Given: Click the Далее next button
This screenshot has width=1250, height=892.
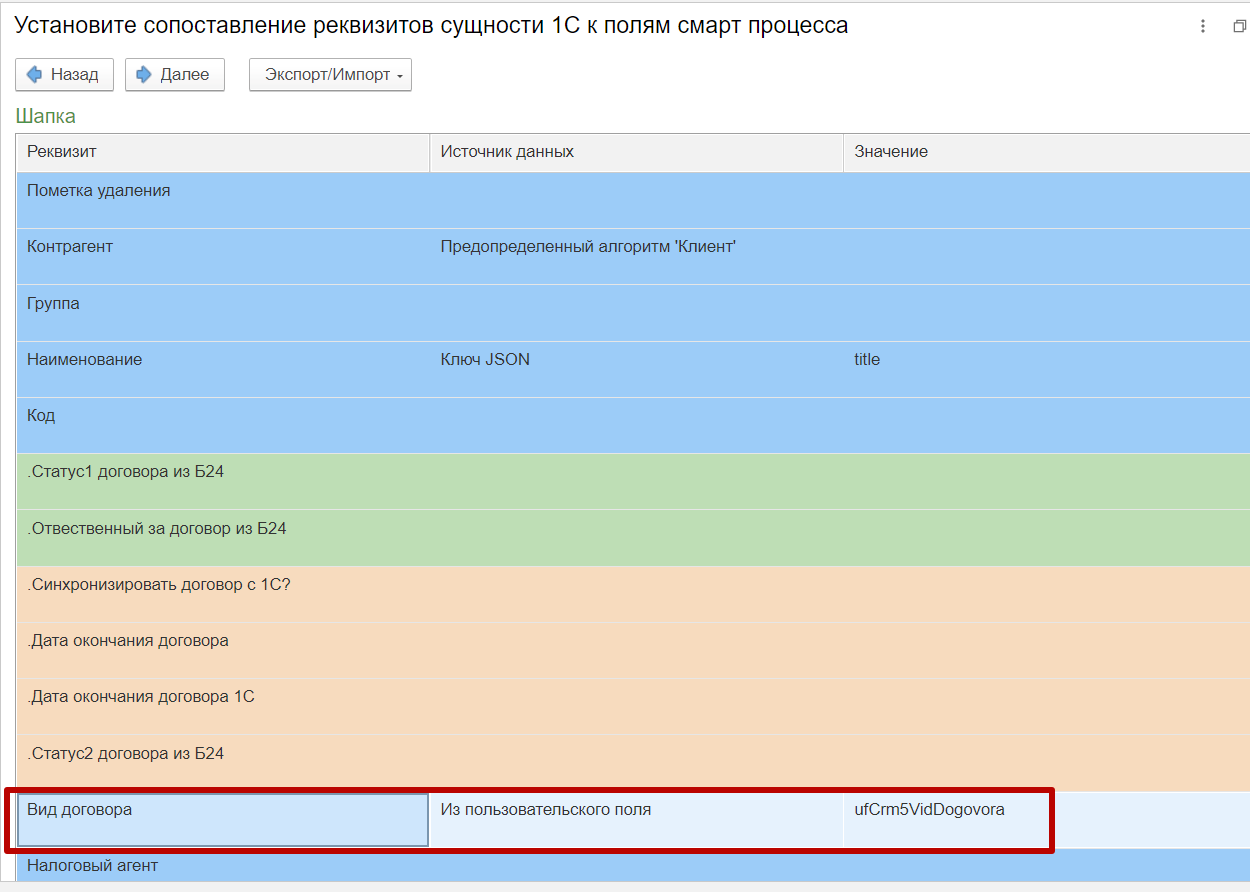Looking at the screenshot, I should click(174, 75).
